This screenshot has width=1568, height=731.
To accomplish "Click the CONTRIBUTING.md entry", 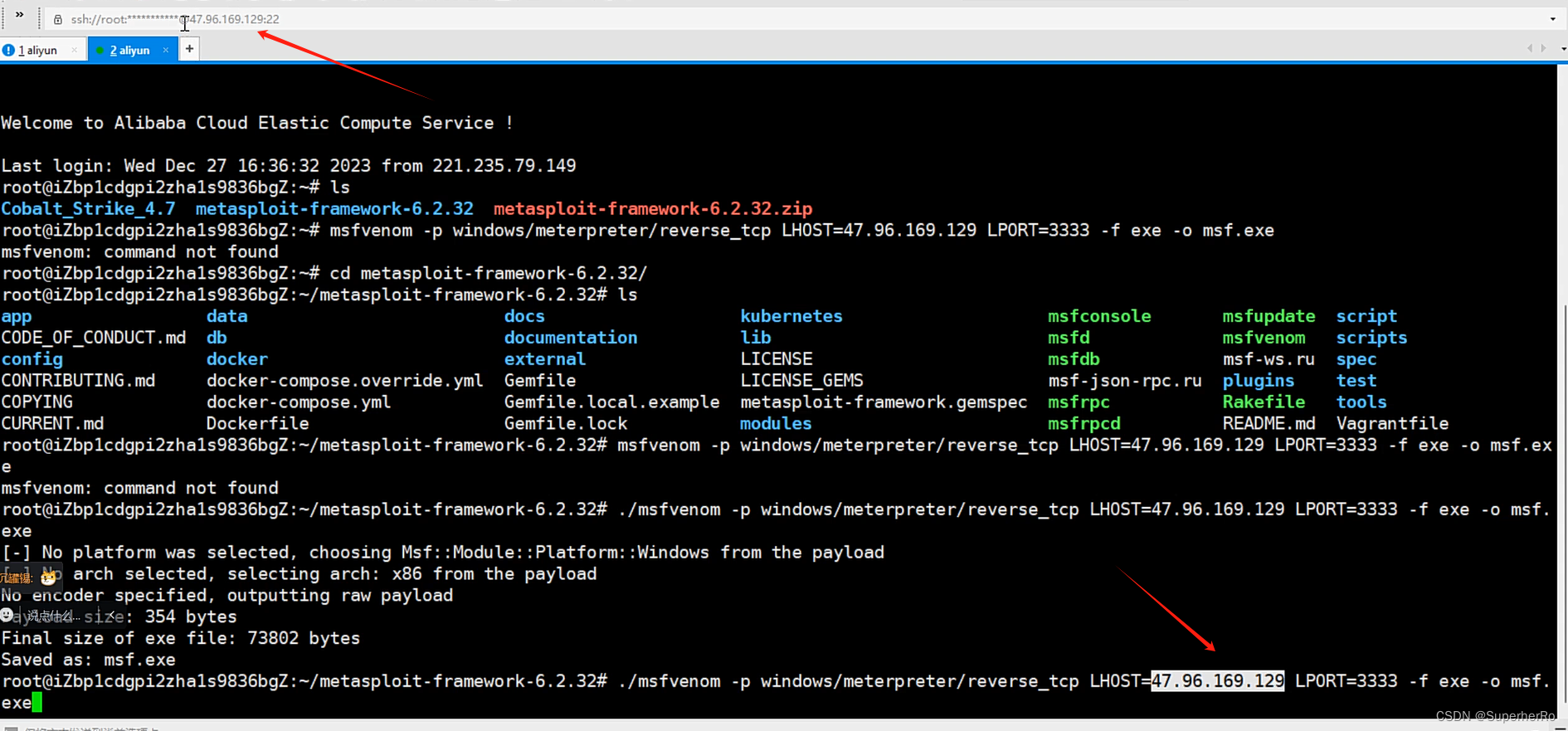I will 78,381.
